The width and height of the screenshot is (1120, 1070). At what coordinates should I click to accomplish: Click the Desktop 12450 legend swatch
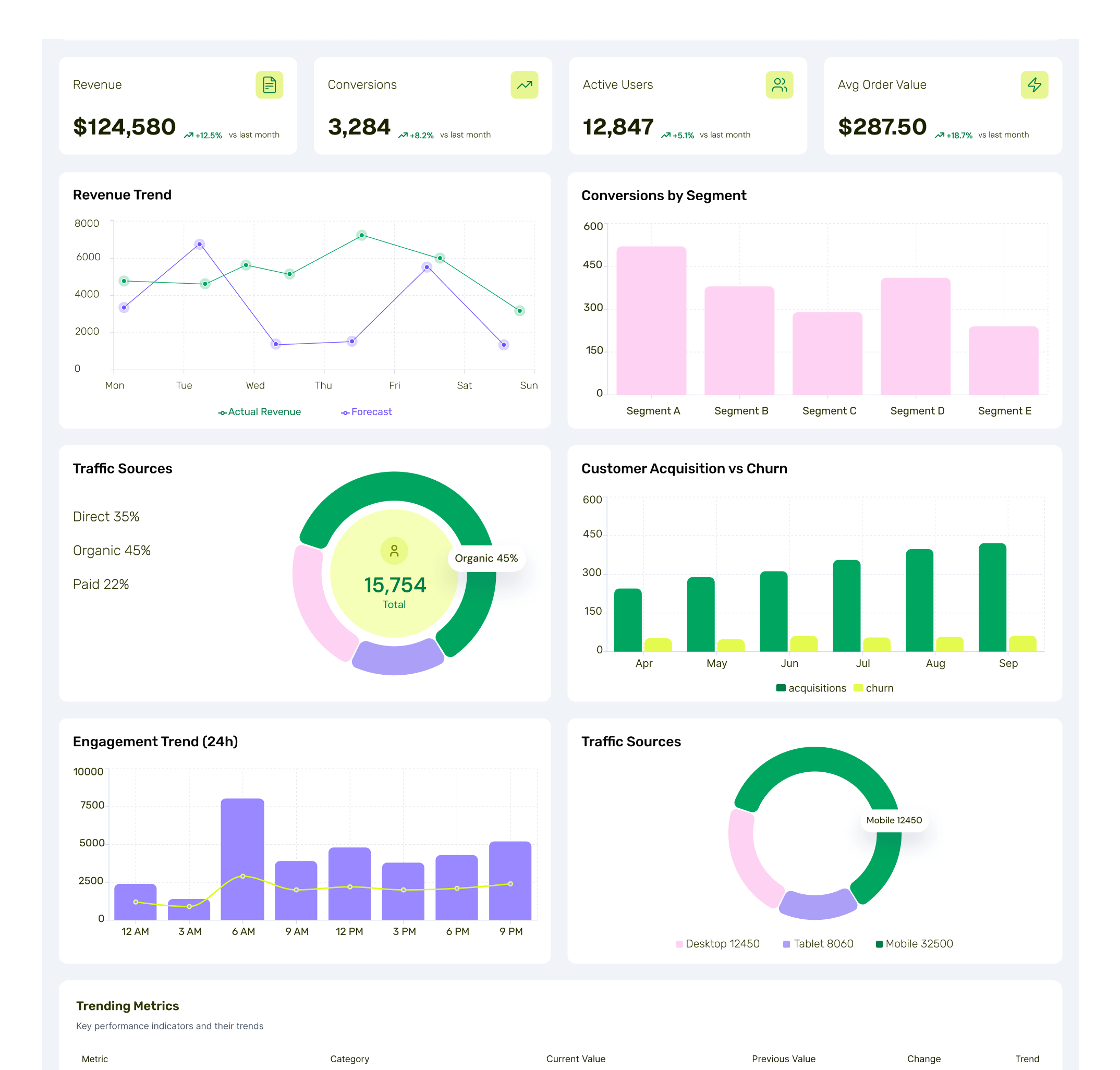click(679, 944)
